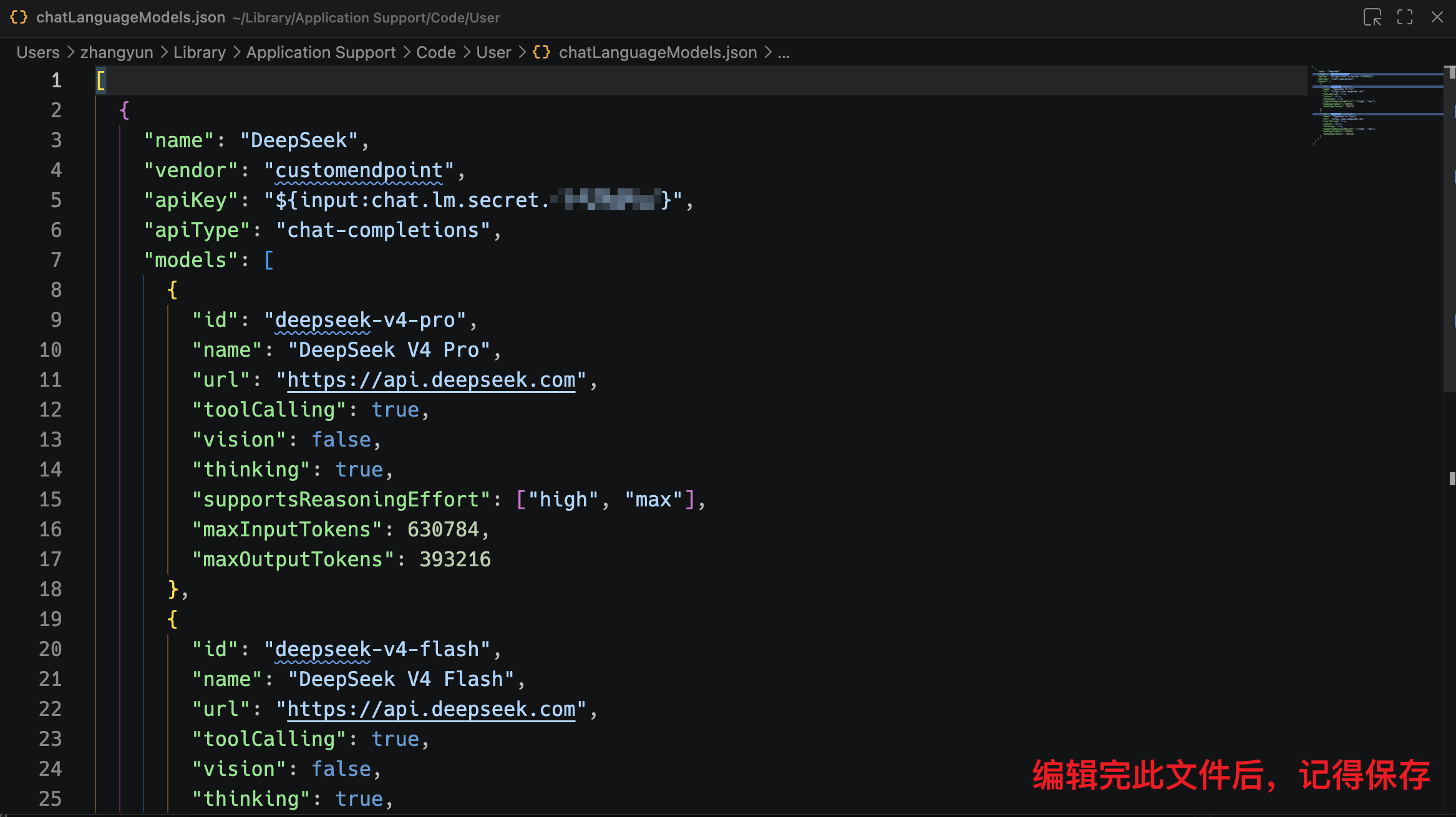Click the opening brace on line 19
The width and height of the screenshot is (1456, 817).
pyautogui.click(x=172, y=619)
